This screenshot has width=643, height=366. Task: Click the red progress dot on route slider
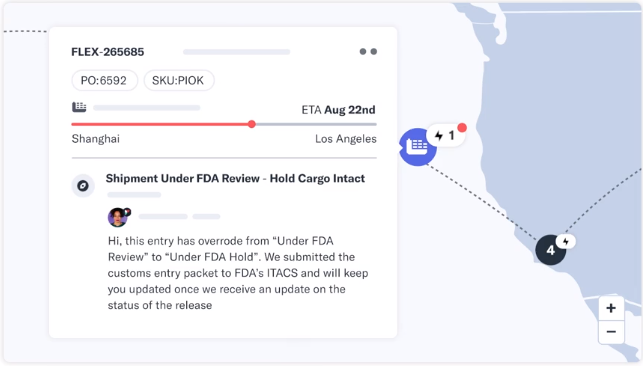252,124
